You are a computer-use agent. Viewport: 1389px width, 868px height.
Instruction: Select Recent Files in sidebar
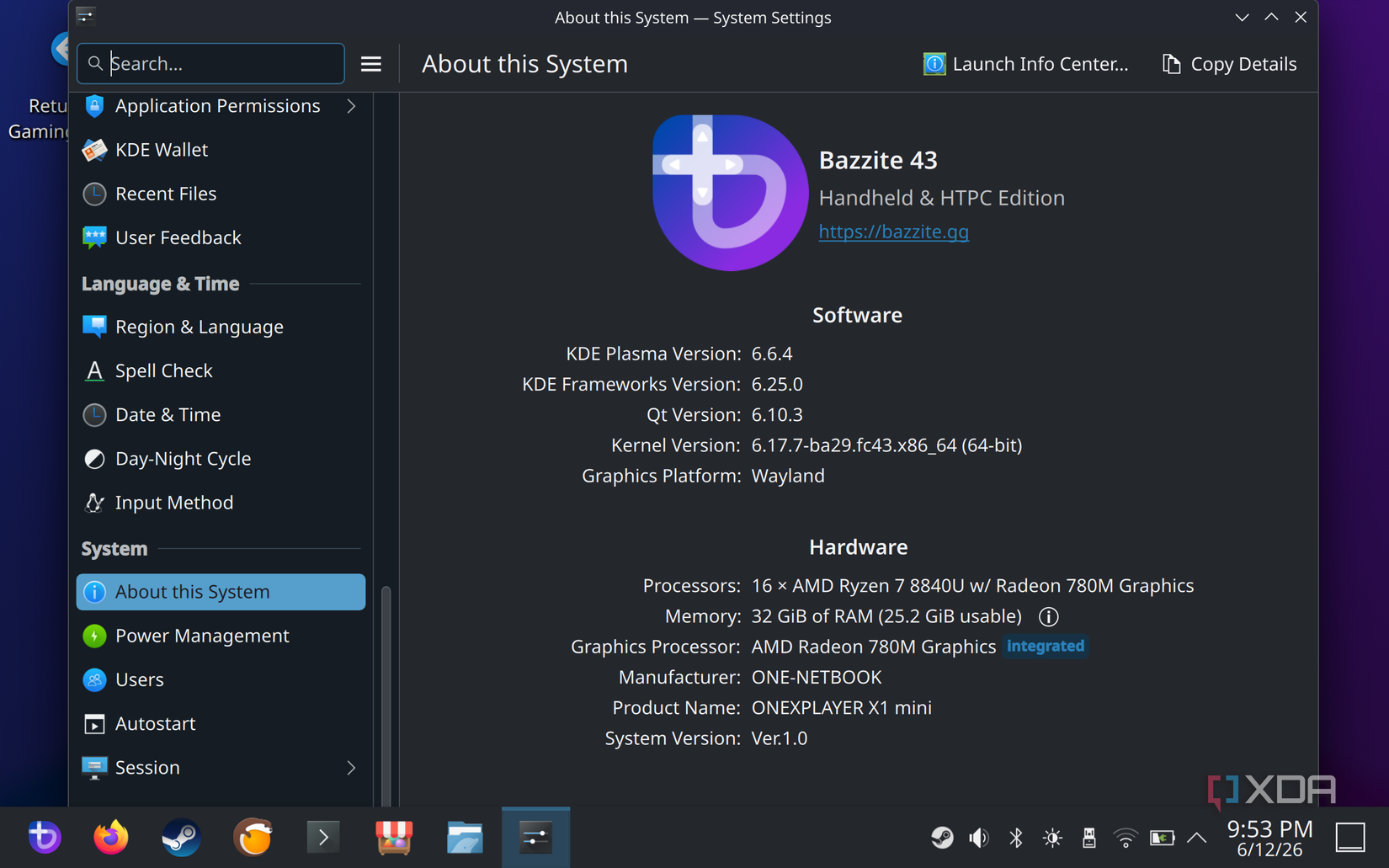coord(221,194)
